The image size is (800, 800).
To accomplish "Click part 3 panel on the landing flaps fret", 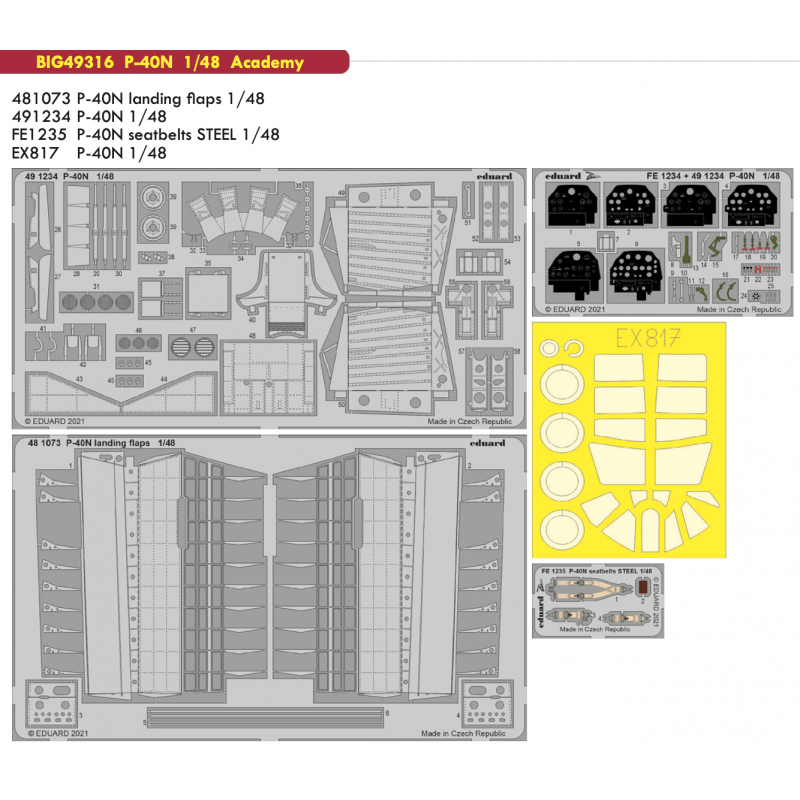I will (53, 704).
